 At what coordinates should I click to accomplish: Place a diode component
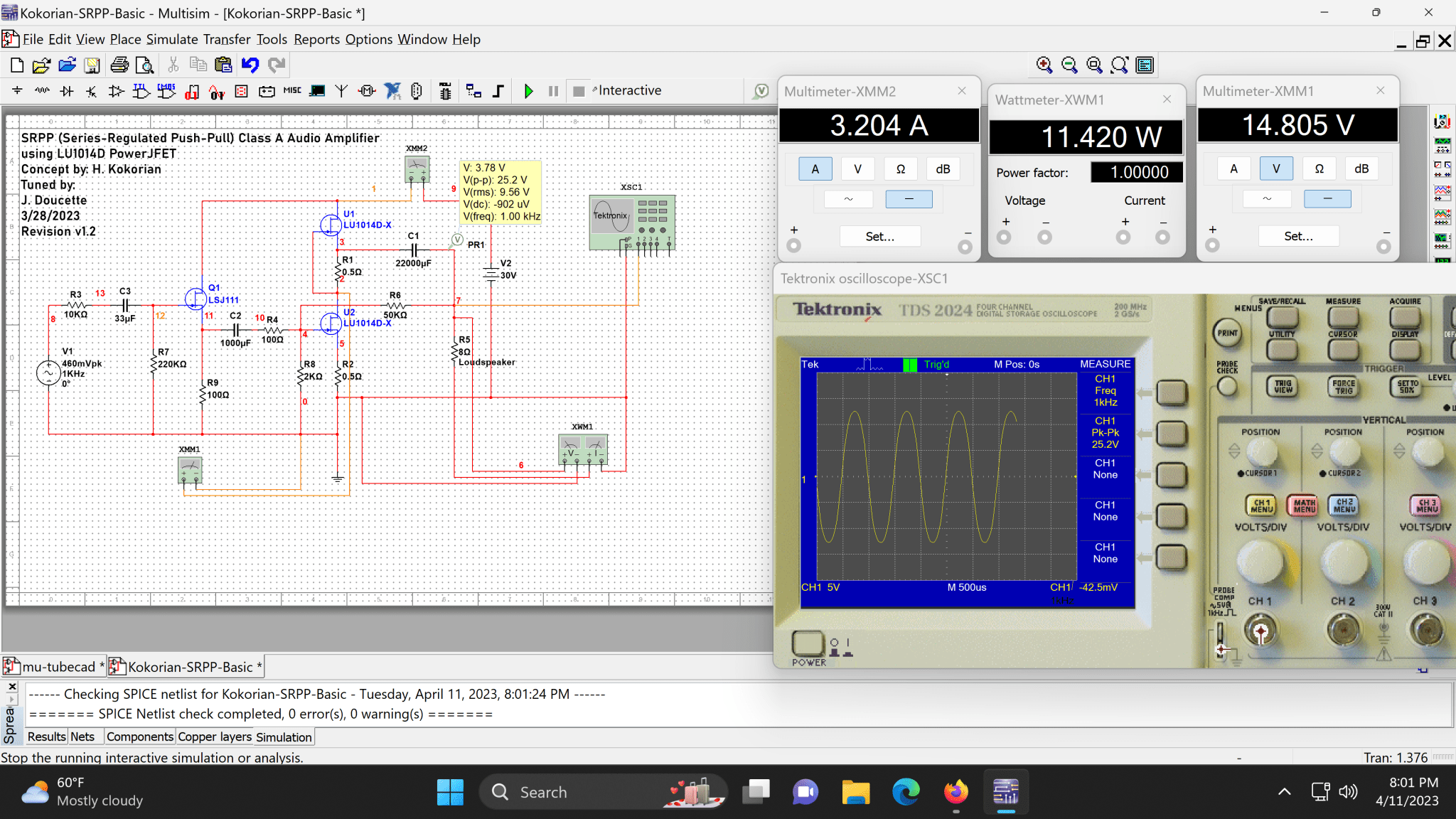click(67, 91)
